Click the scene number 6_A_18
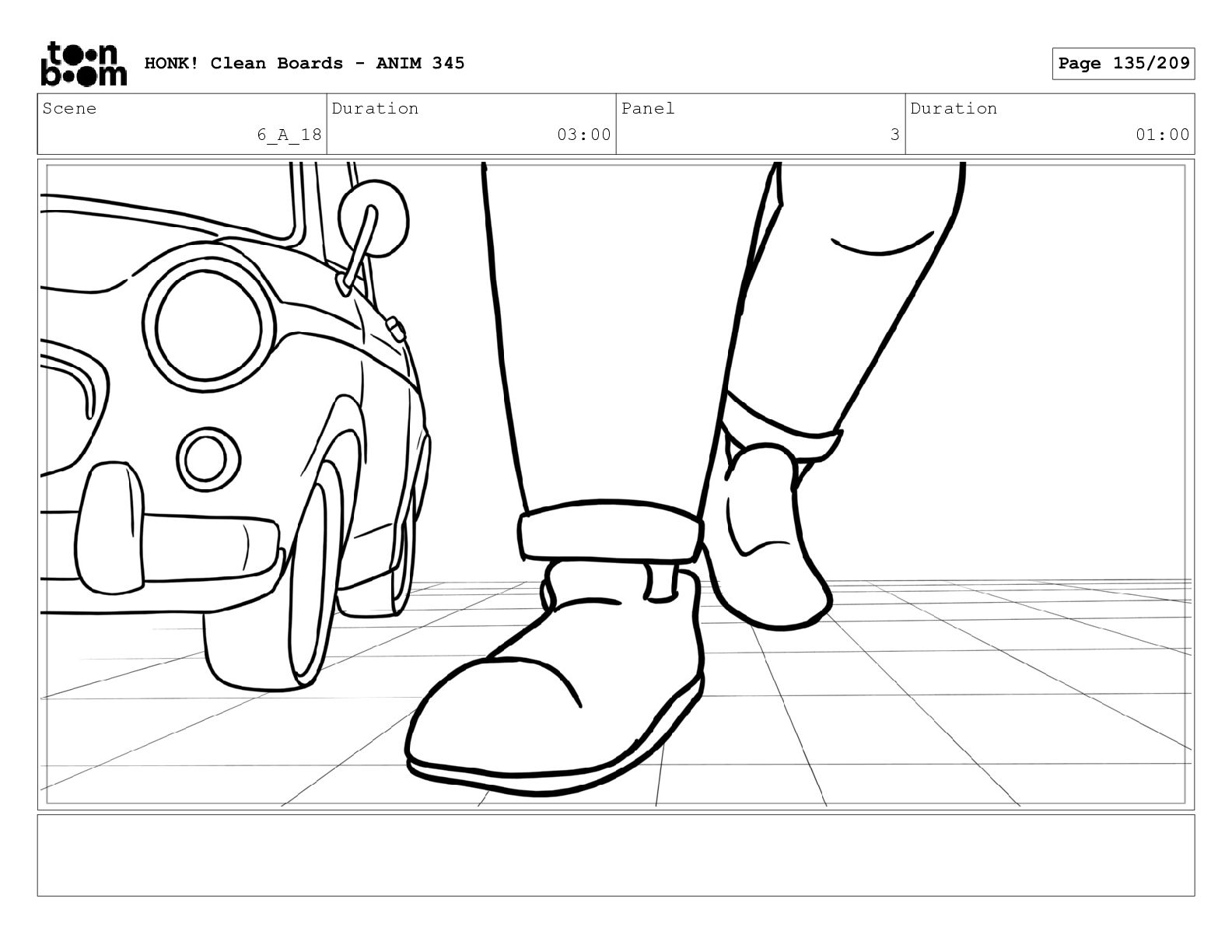The width and height of the screenshot is (1232, 952). 289,135
